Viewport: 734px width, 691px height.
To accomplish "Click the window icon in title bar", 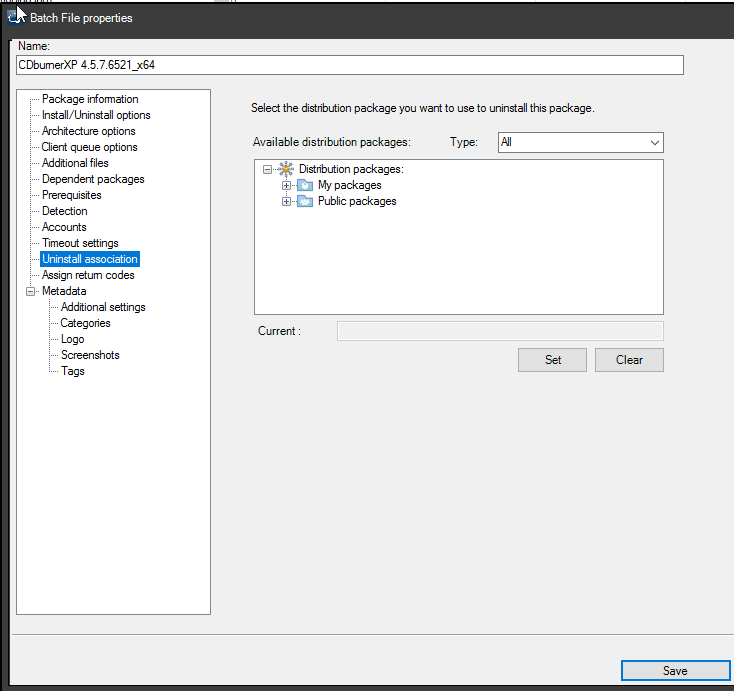I will pos(15,17).
